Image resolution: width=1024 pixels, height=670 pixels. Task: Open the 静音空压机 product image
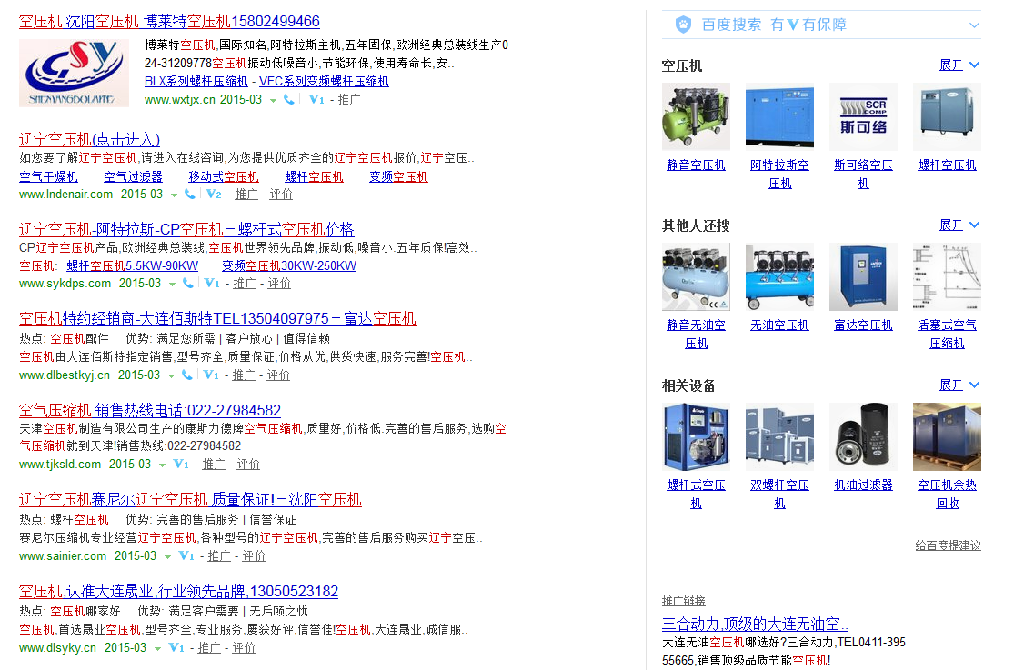pyautogui.click(x=696, y=117)
